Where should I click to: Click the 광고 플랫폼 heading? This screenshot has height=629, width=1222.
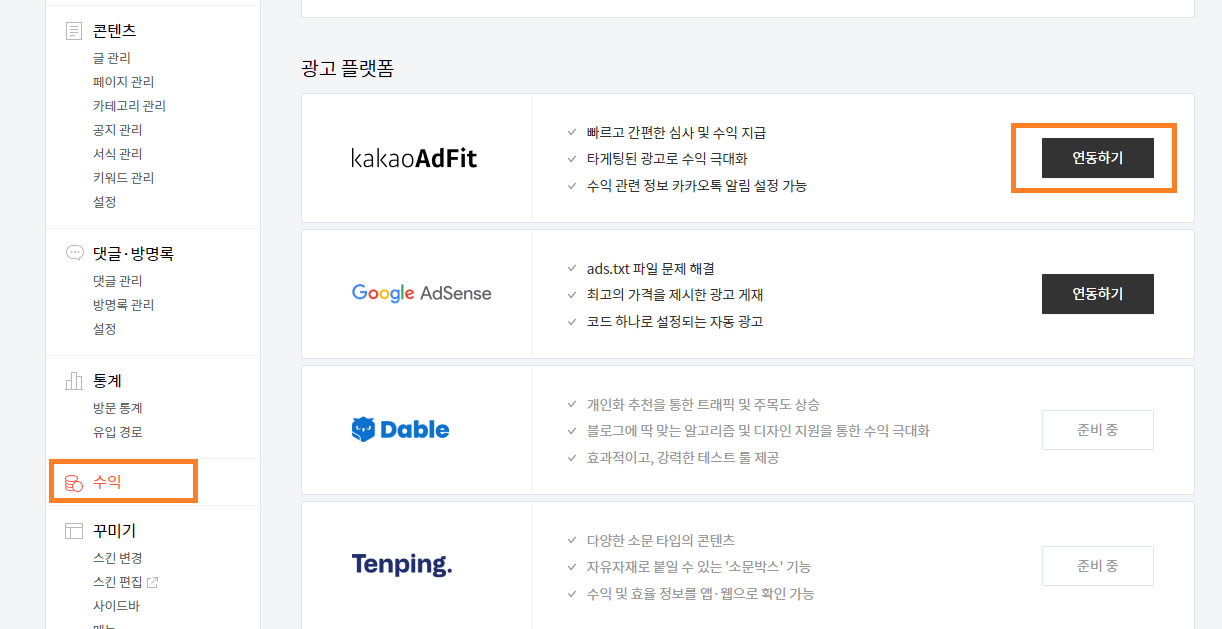[348, 68]
